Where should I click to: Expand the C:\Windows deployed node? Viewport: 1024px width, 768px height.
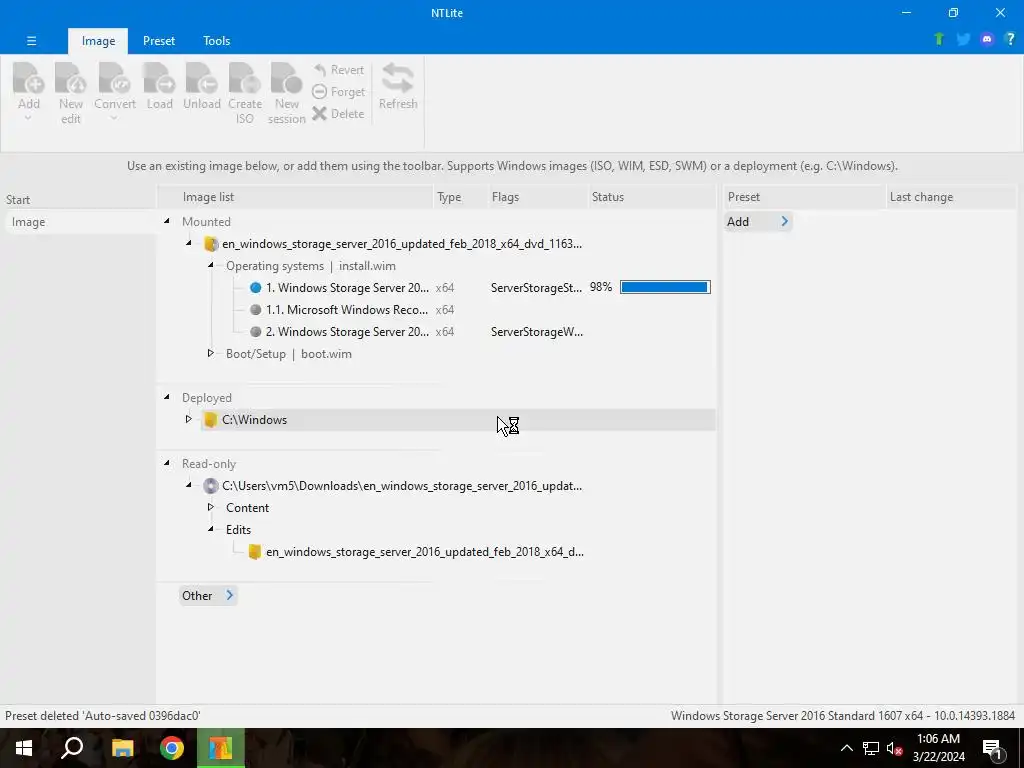[x=189, y=419]
